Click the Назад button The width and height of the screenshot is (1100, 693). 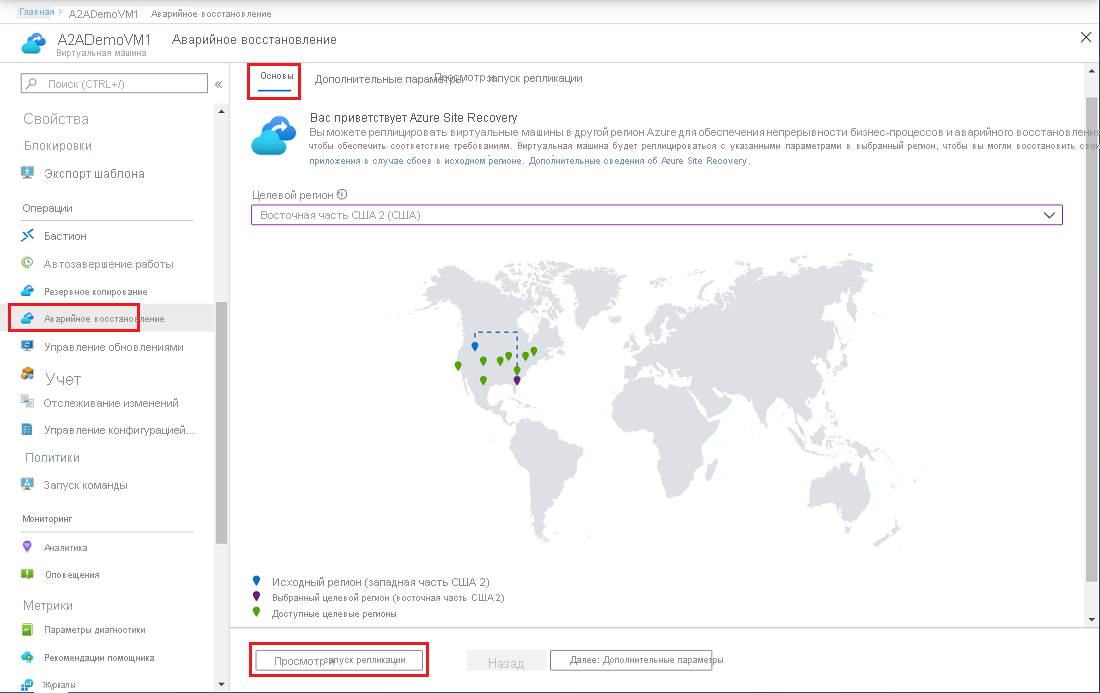coord(506,663)
